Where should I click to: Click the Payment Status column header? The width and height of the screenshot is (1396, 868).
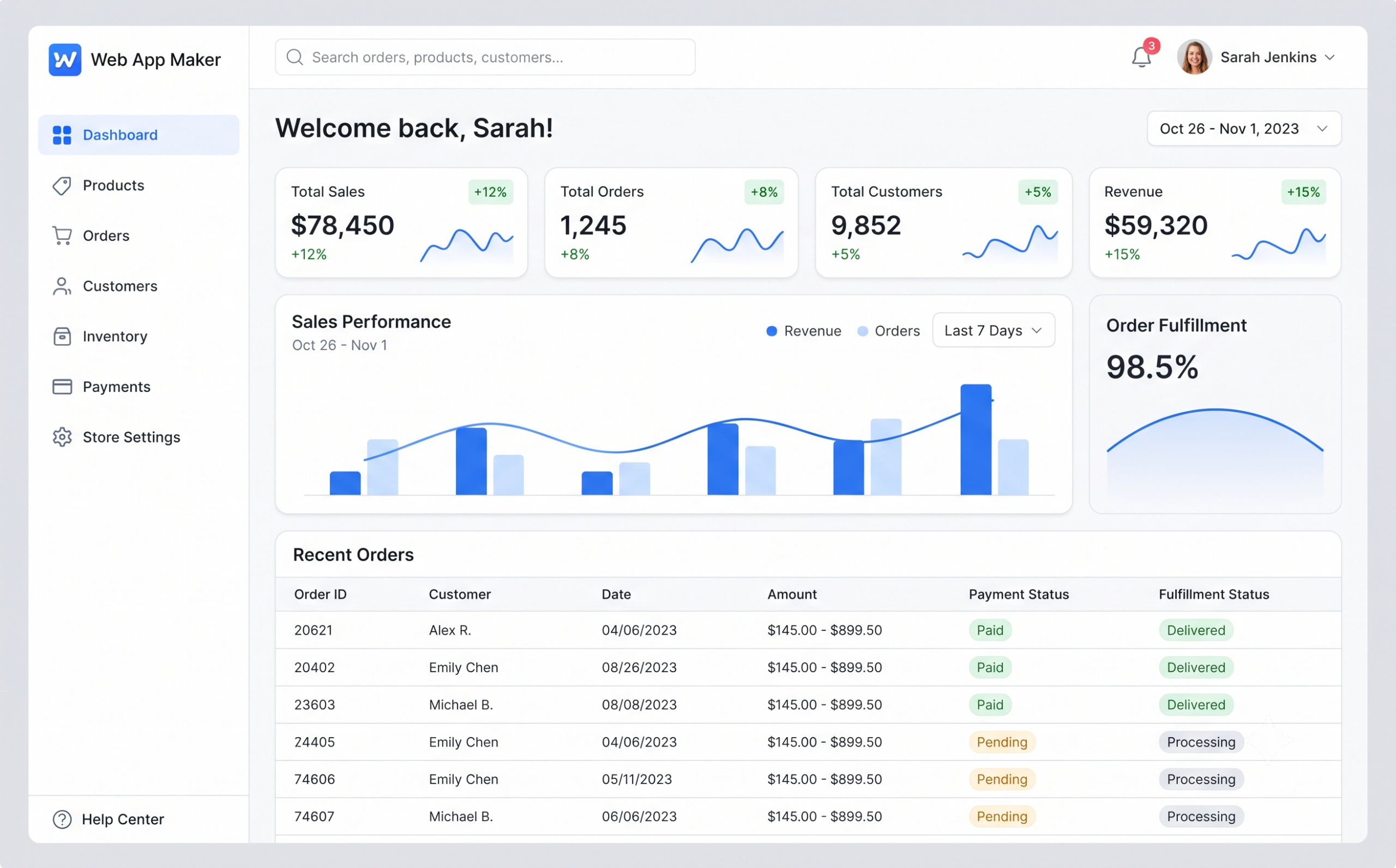tap(1019, 594)
